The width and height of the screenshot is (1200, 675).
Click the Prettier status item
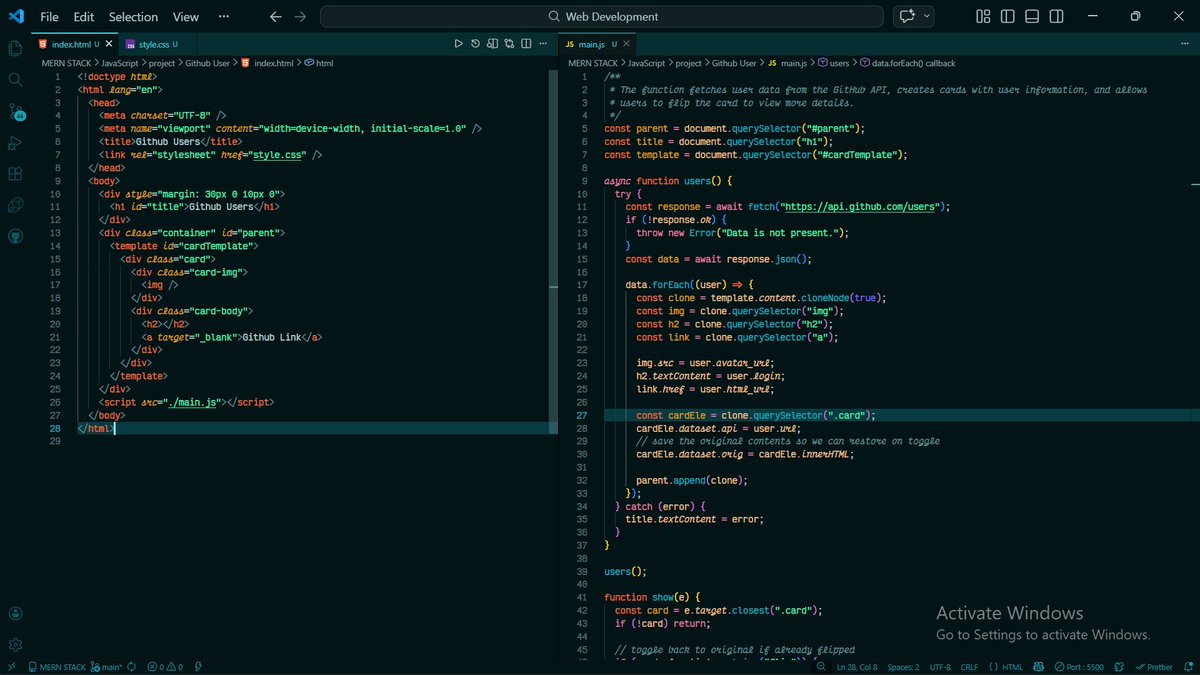1154,666
